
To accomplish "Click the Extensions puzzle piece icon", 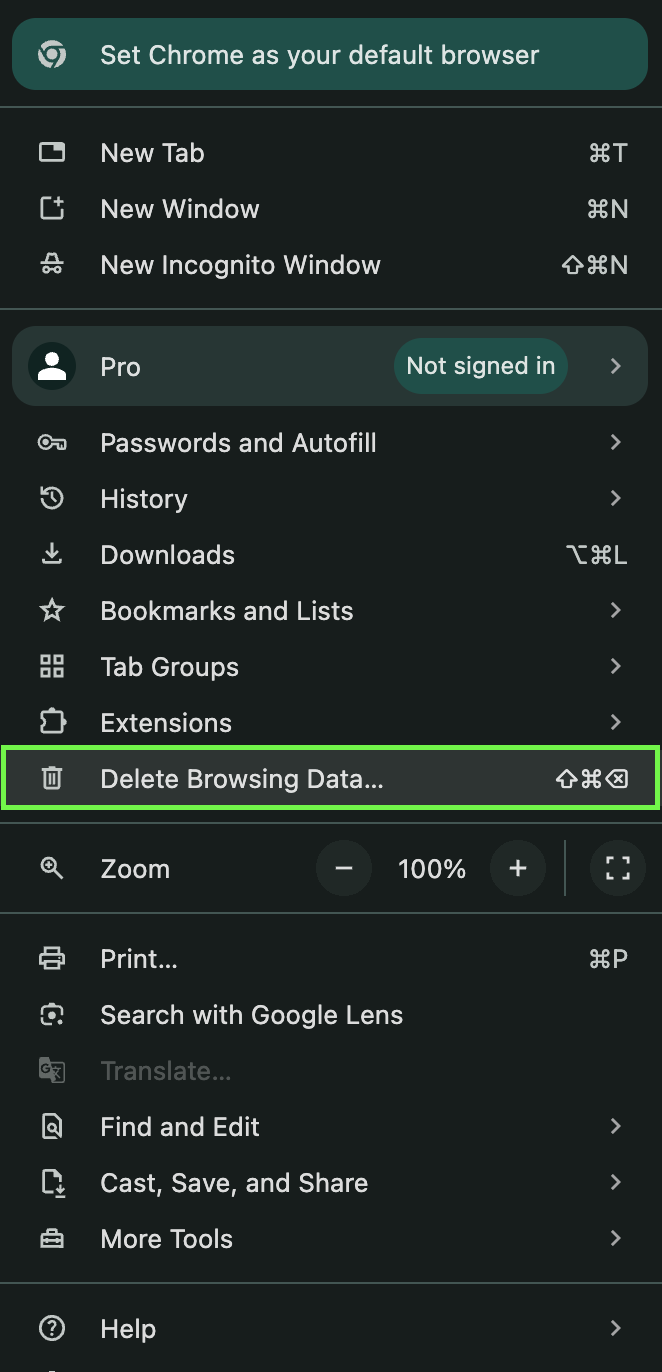I will click(51, 723).
